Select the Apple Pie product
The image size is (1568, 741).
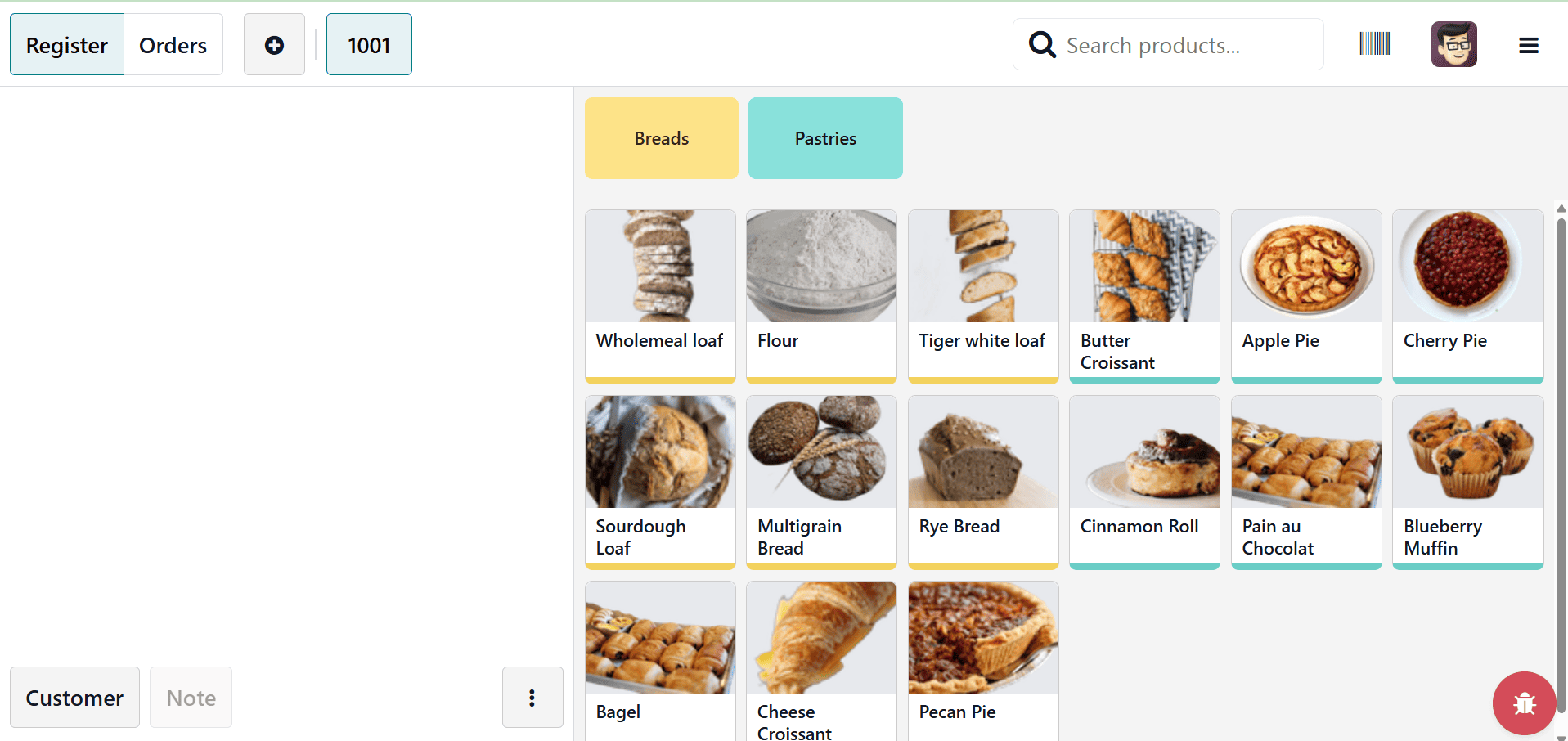[1305, 294]
